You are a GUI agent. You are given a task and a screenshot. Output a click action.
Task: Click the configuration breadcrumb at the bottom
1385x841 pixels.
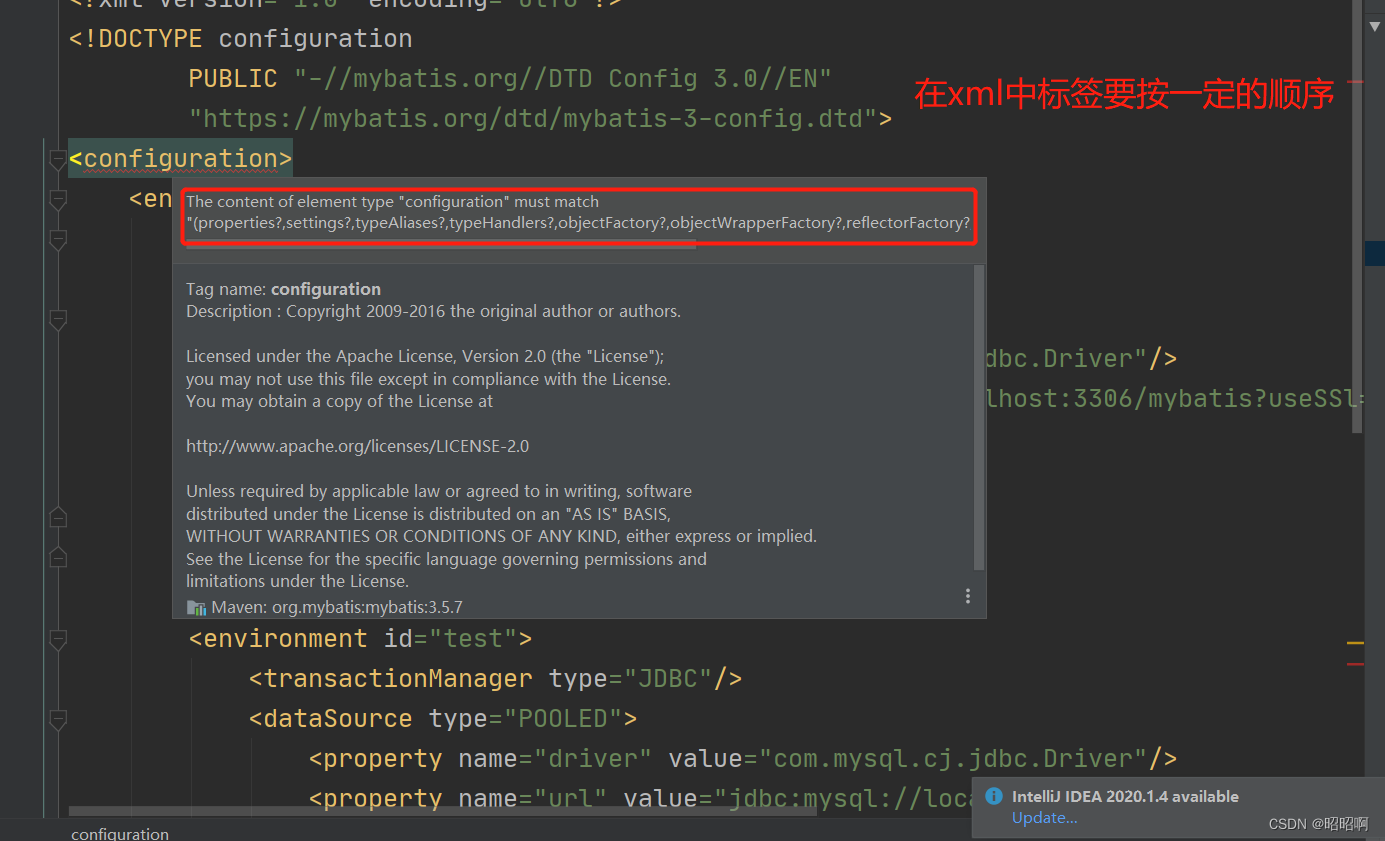tap(120, 833)
